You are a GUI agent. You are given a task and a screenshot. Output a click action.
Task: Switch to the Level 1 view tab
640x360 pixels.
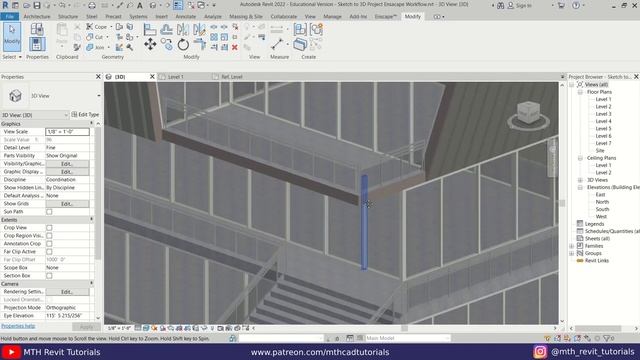click(x=176, y=77)
